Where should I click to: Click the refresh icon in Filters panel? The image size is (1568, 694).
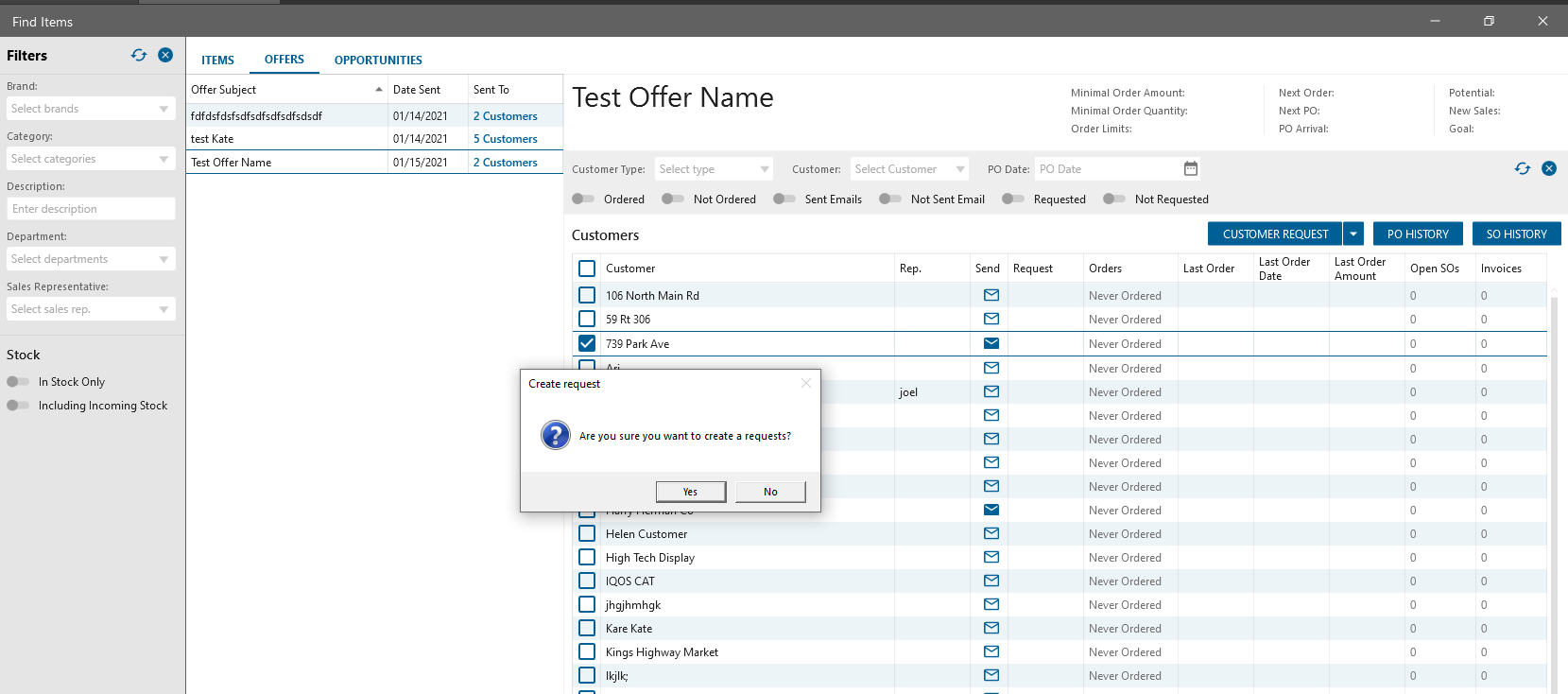click(x=139, y=55)
